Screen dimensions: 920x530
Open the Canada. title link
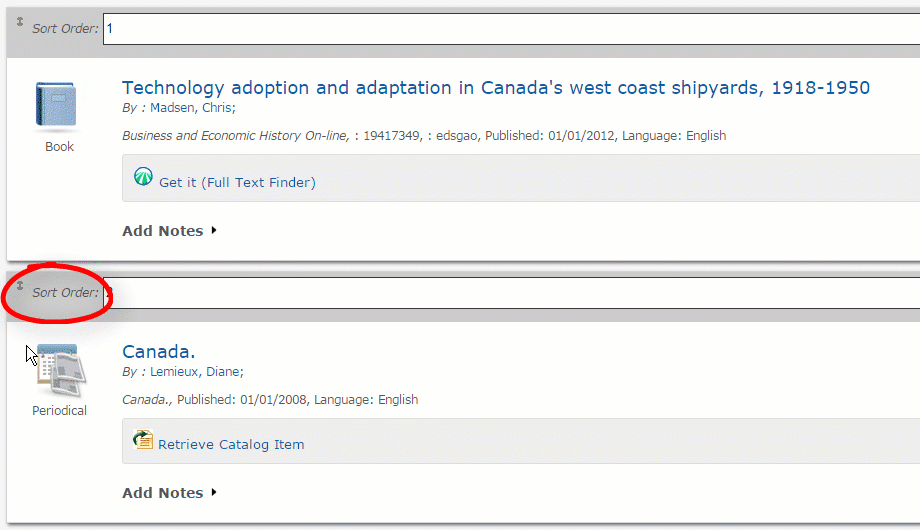pos(158,352)
